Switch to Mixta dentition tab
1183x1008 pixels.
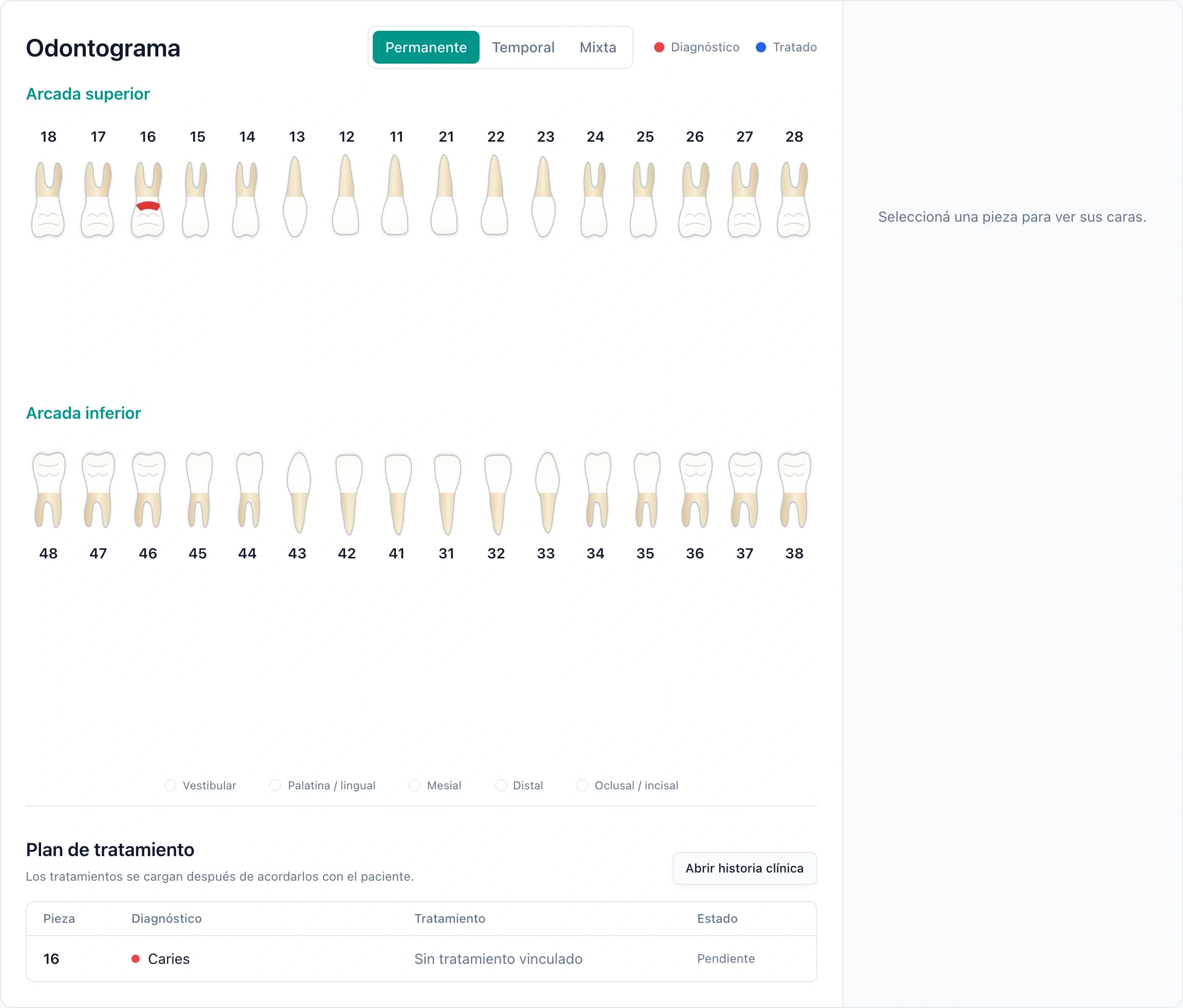click(598, 47)
